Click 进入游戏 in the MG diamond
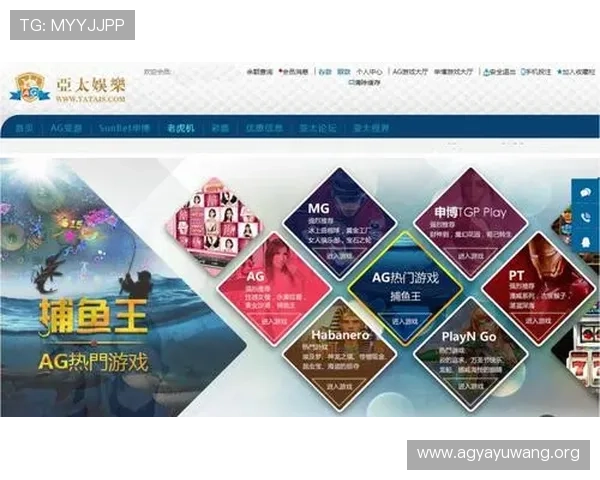This screenshot has height=480, width=600. coord(339,256)
